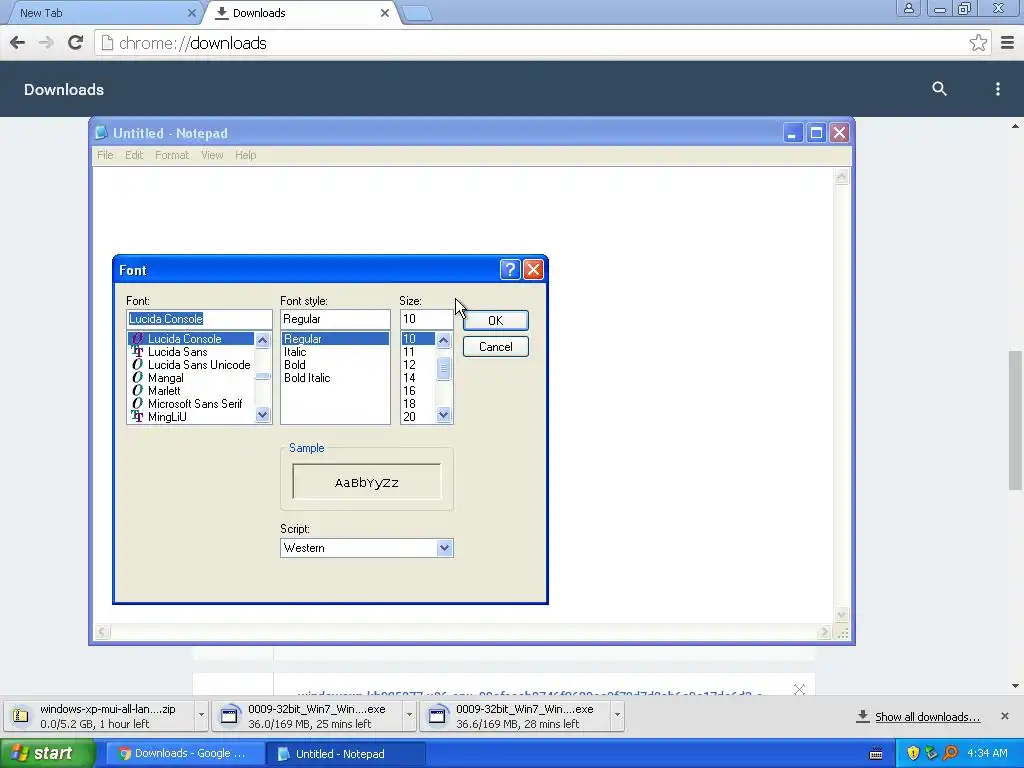The width and height of the screenshot is (1024, 768).
Task: Click keyboard icon in taskbar
Action: click(x=876, y=754)
